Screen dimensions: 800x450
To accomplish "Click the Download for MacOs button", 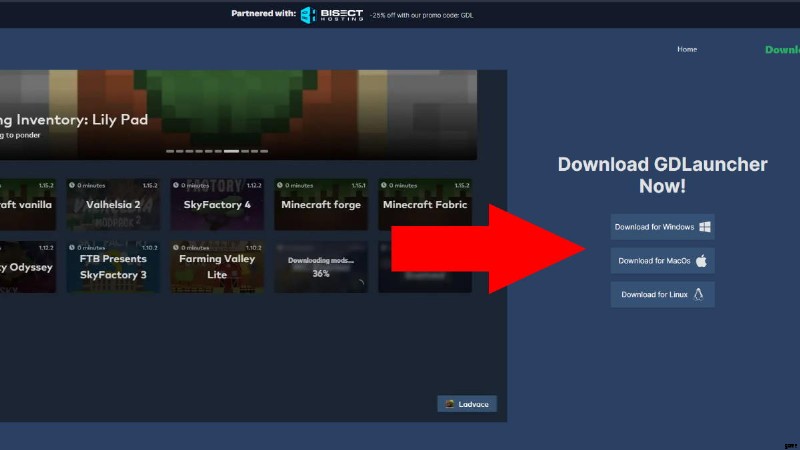I will [662, 261].
